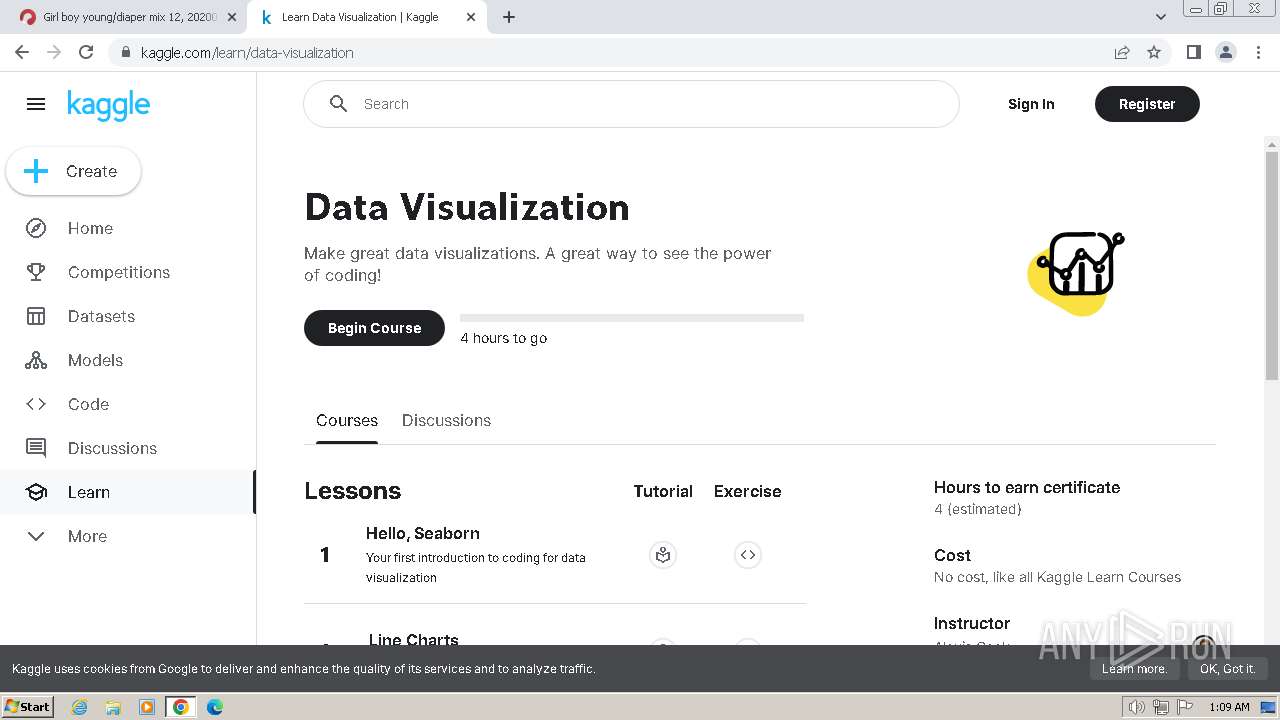
Task: Switch to the Discussions tab
Action: click(x=446, y=421)
